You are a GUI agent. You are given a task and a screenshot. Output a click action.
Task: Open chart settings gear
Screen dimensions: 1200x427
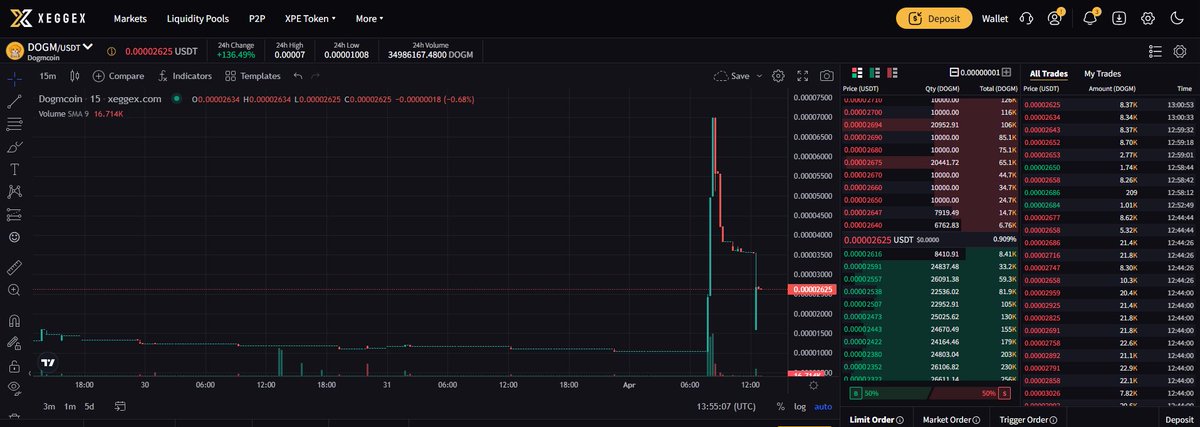778,76
